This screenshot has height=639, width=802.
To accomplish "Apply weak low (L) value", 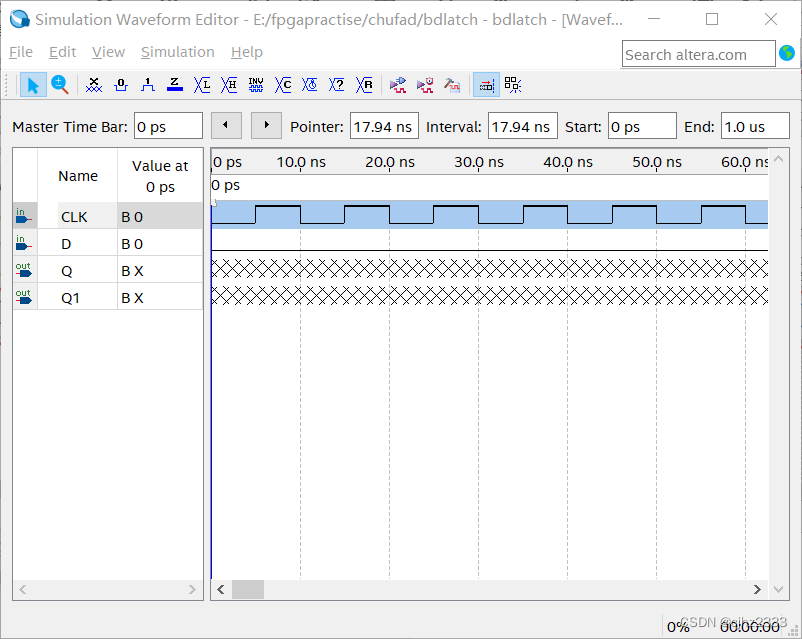I will pyautogui.click(x=202, y=85).
